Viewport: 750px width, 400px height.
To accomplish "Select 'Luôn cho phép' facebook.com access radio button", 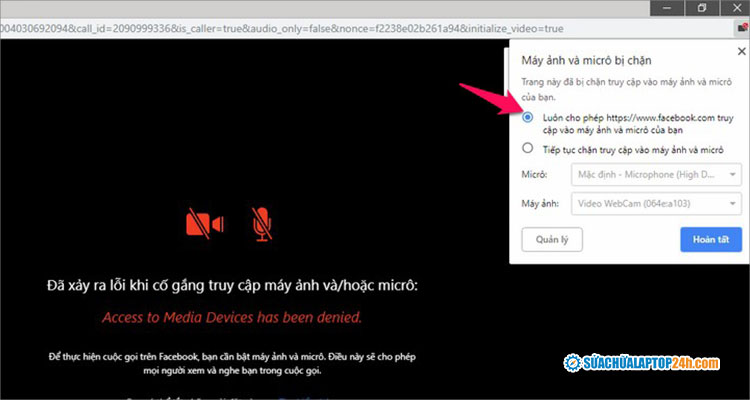I will [527, 117].
